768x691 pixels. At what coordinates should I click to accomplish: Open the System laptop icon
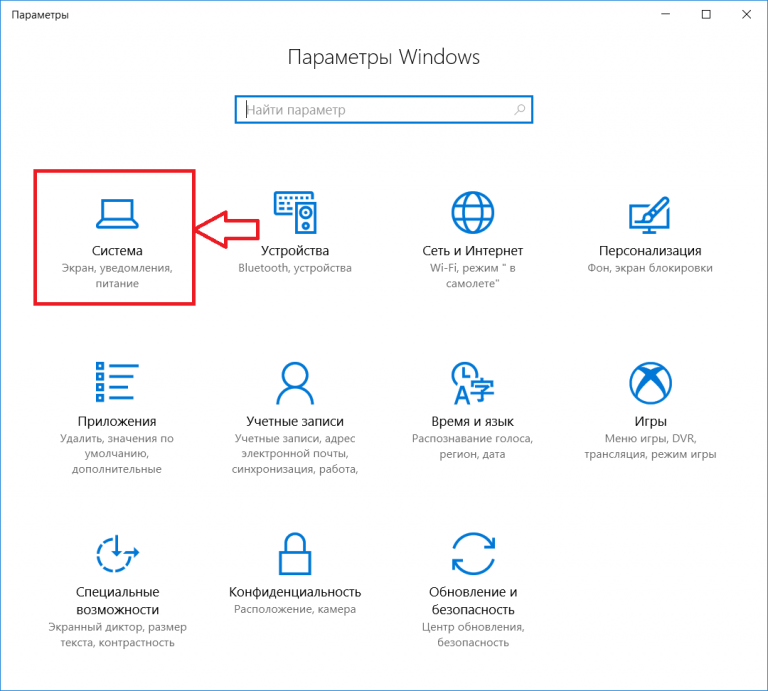click(x=117, y=214)
